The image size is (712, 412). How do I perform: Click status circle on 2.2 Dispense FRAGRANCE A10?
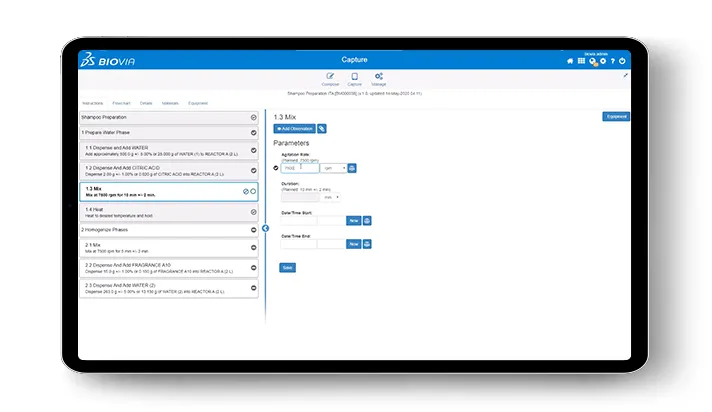click(253, 268)
